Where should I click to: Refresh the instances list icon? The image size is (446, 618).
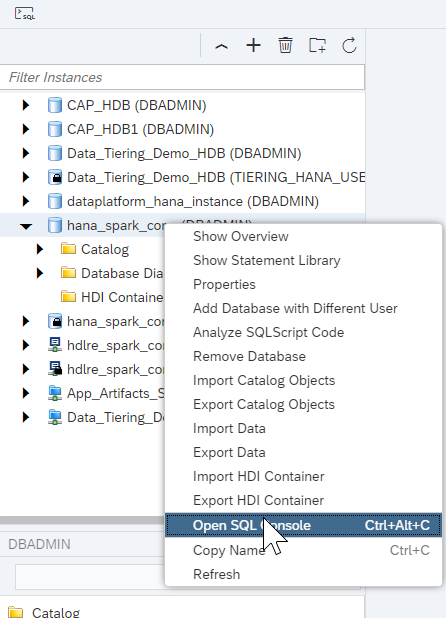point(349,45)
